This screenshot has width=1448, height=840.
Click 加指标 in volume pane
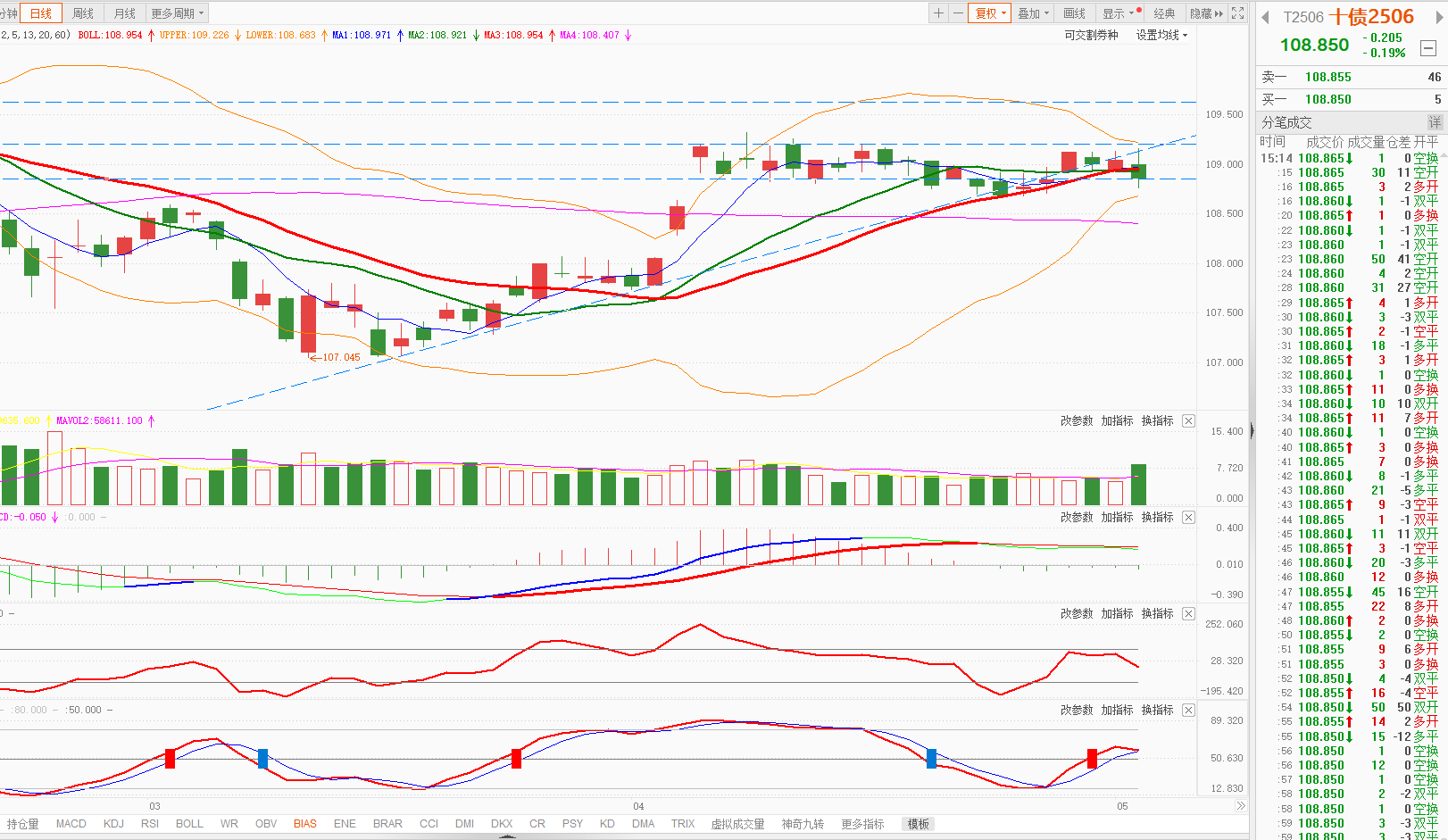(1117, 420)
